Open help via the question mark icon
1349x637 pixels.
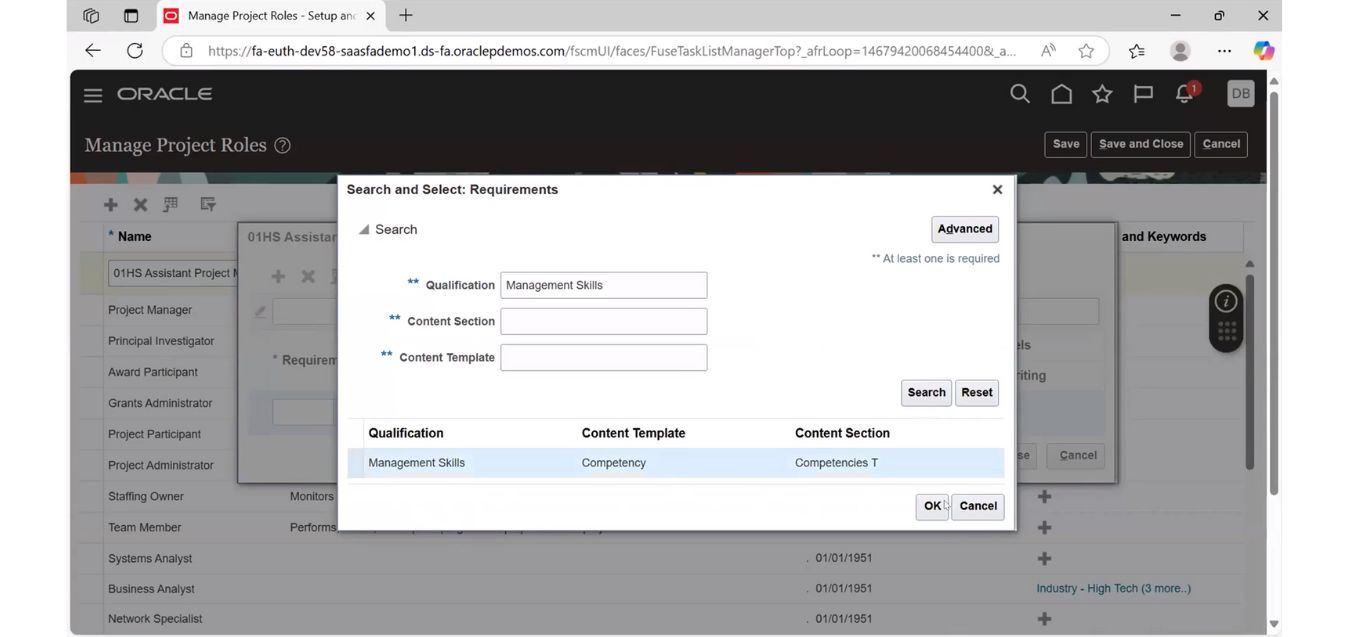coord(282,145)
